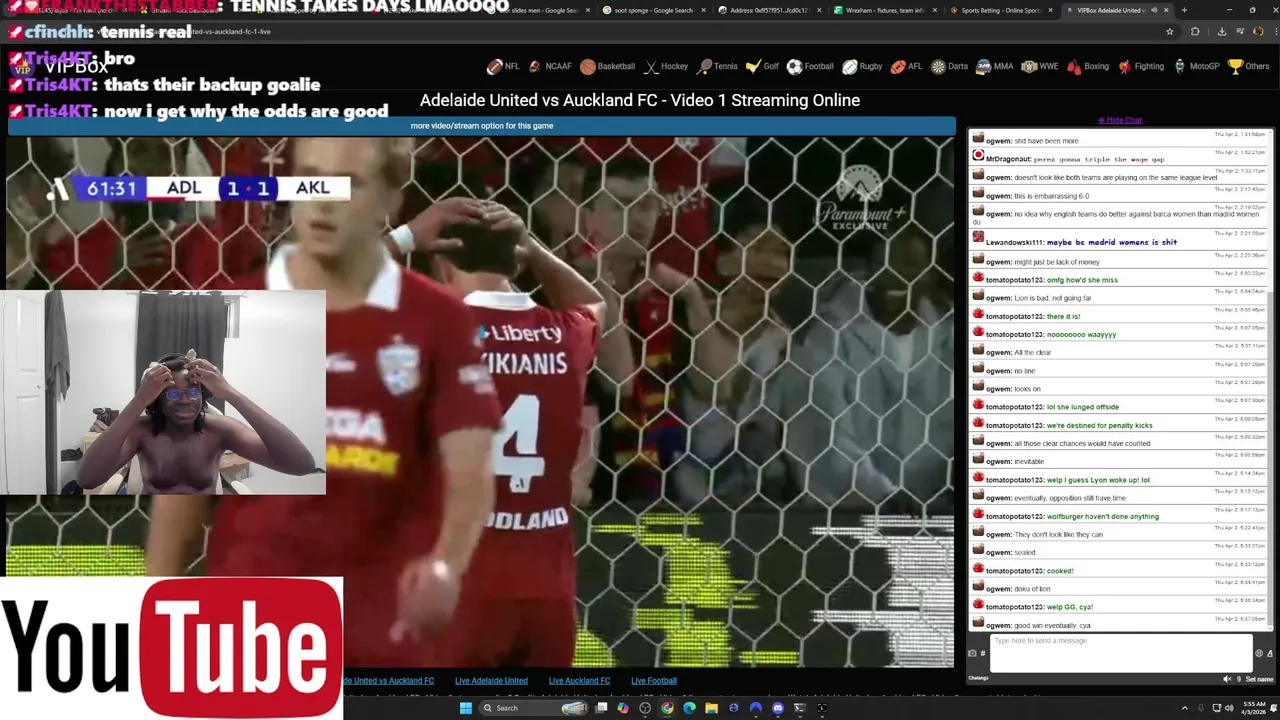
Task: Open Google Chrome from the taskbar
Action: [667, 708]
